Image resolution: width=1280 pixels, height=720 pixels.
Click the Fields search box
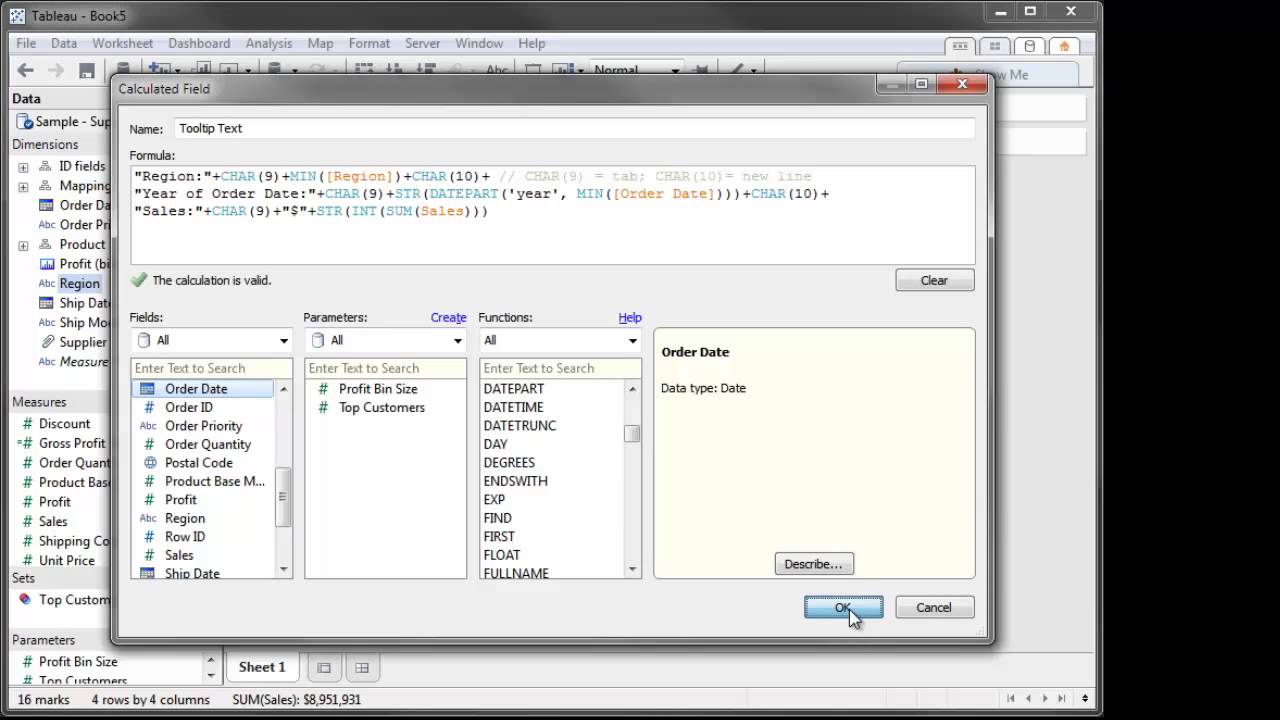tap(211, 368)
